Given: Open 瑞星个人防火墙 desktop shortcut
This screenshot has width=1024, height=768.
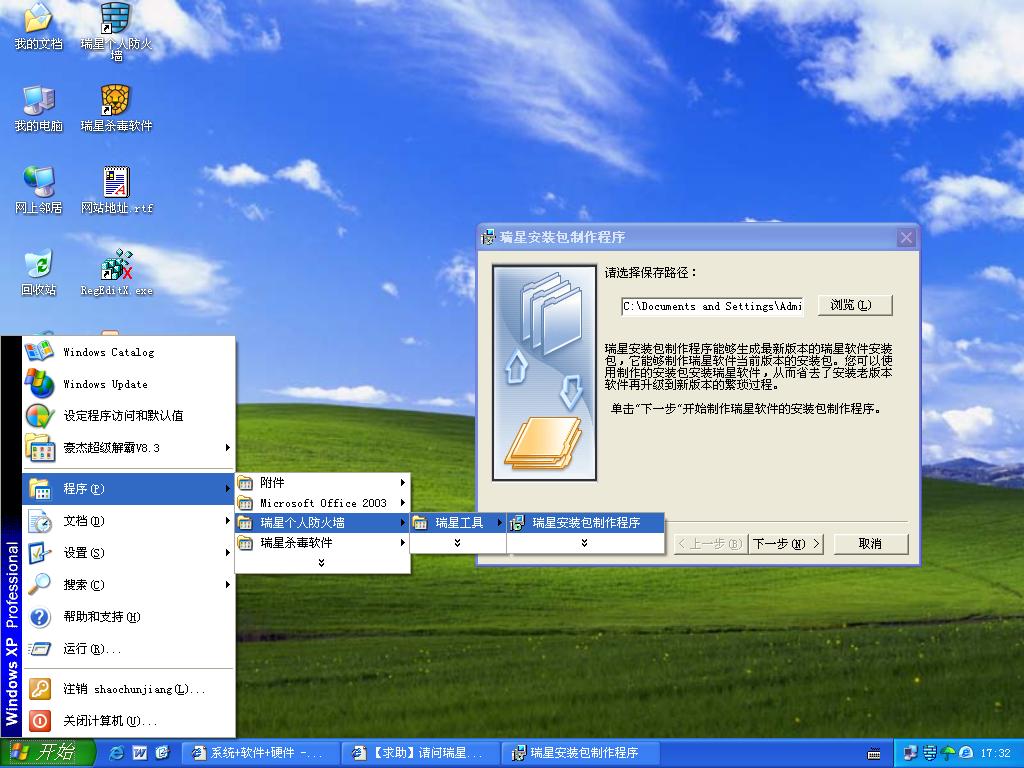Looking at the screenshot, I should click(x=116, y=30).
